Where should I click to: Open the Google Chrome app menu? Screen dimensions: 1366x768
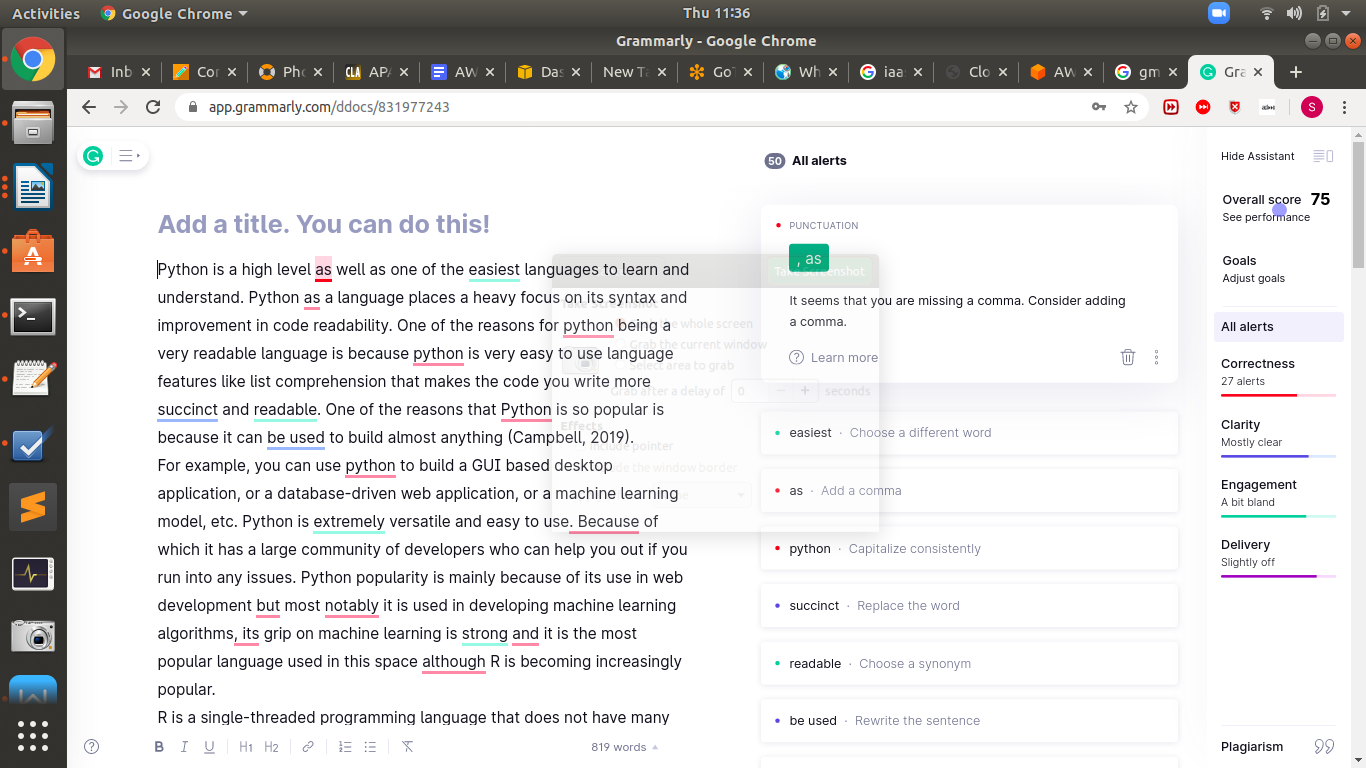[x=174, y=13]
